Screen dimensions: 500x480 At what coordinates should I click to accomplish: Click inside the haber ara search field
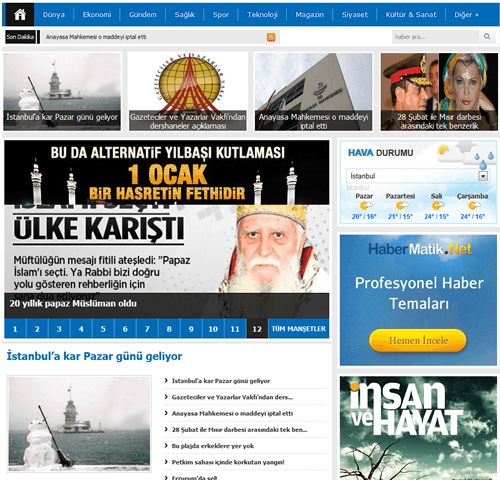coord(435,37)
